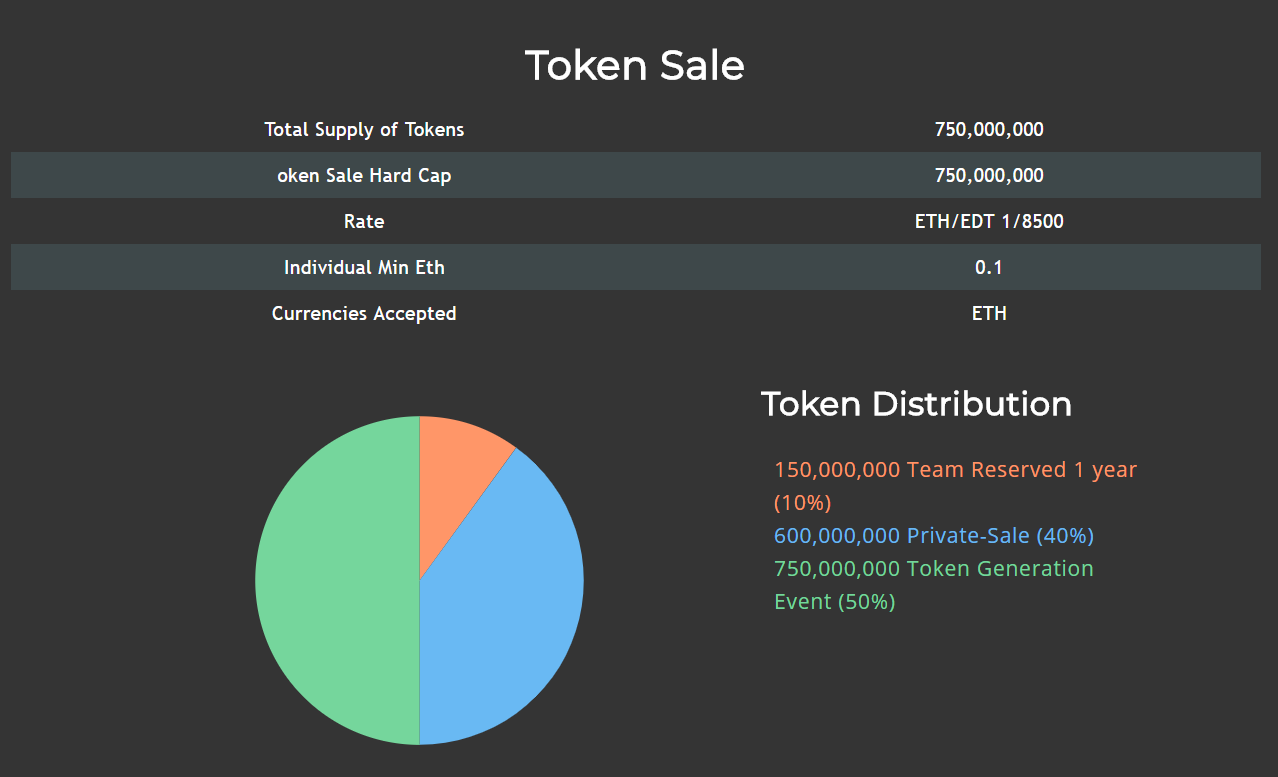Click the Event (50%) legend text
This screenshot has height=777, width=1278.
[x=835, y=602]
